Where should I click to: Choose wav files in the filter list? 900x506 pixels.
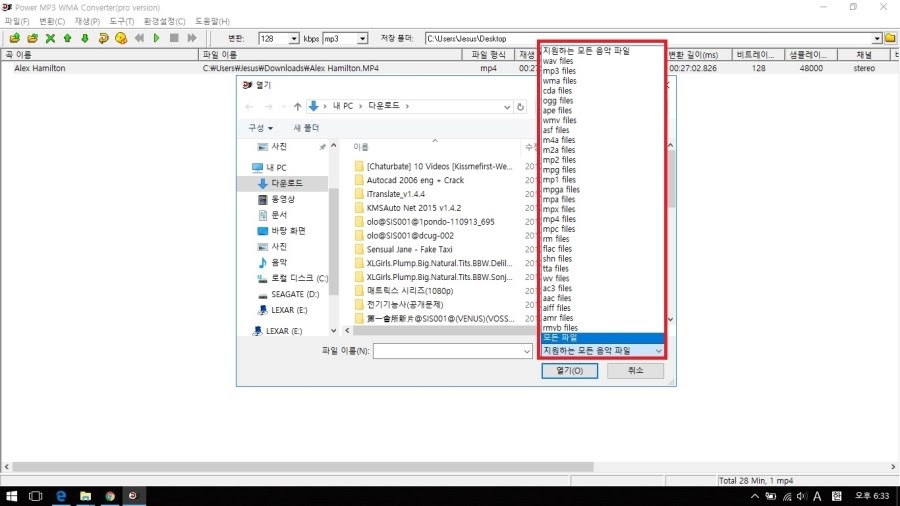(558, 61)
